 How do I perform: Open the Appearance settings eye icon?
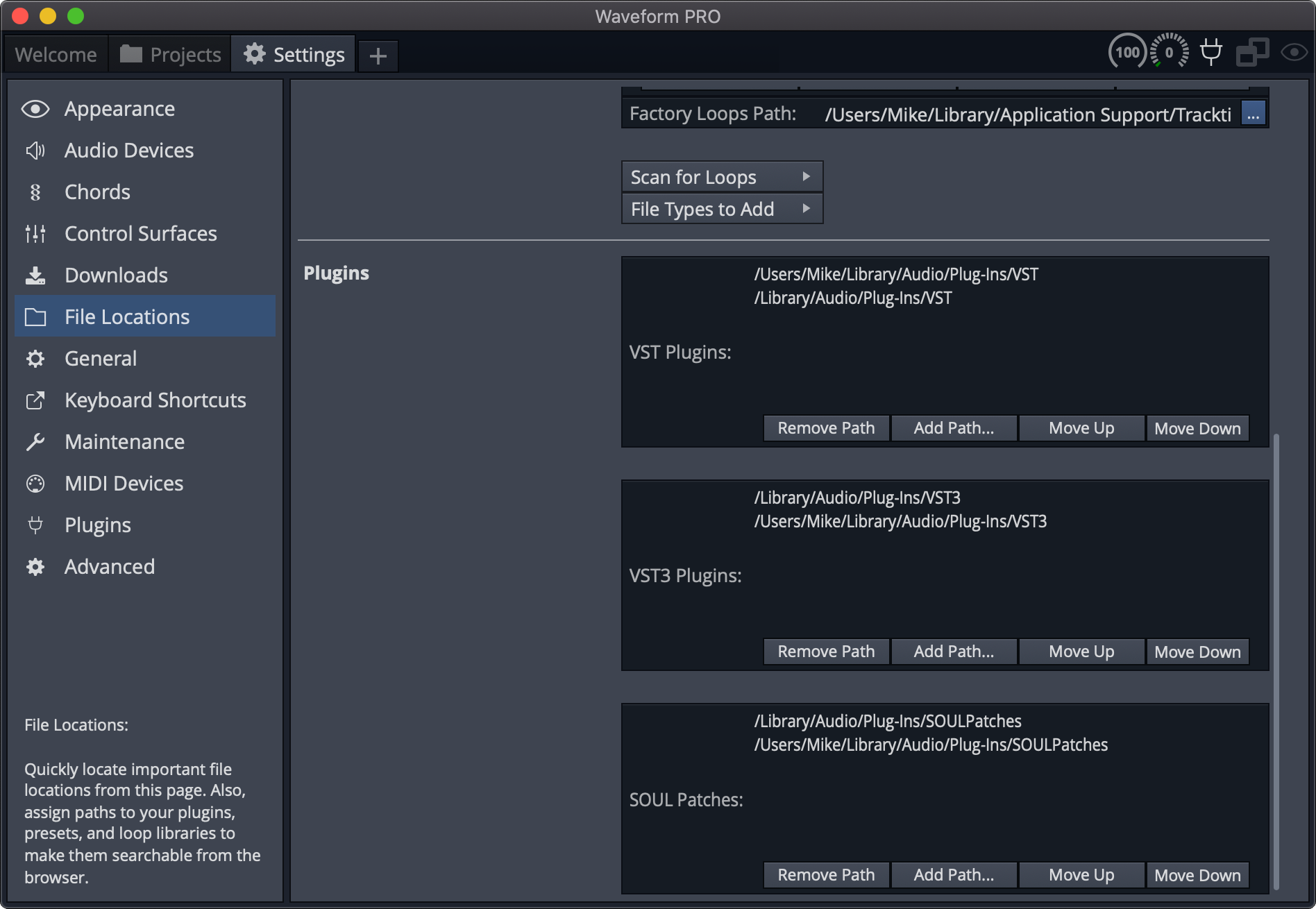35,109
